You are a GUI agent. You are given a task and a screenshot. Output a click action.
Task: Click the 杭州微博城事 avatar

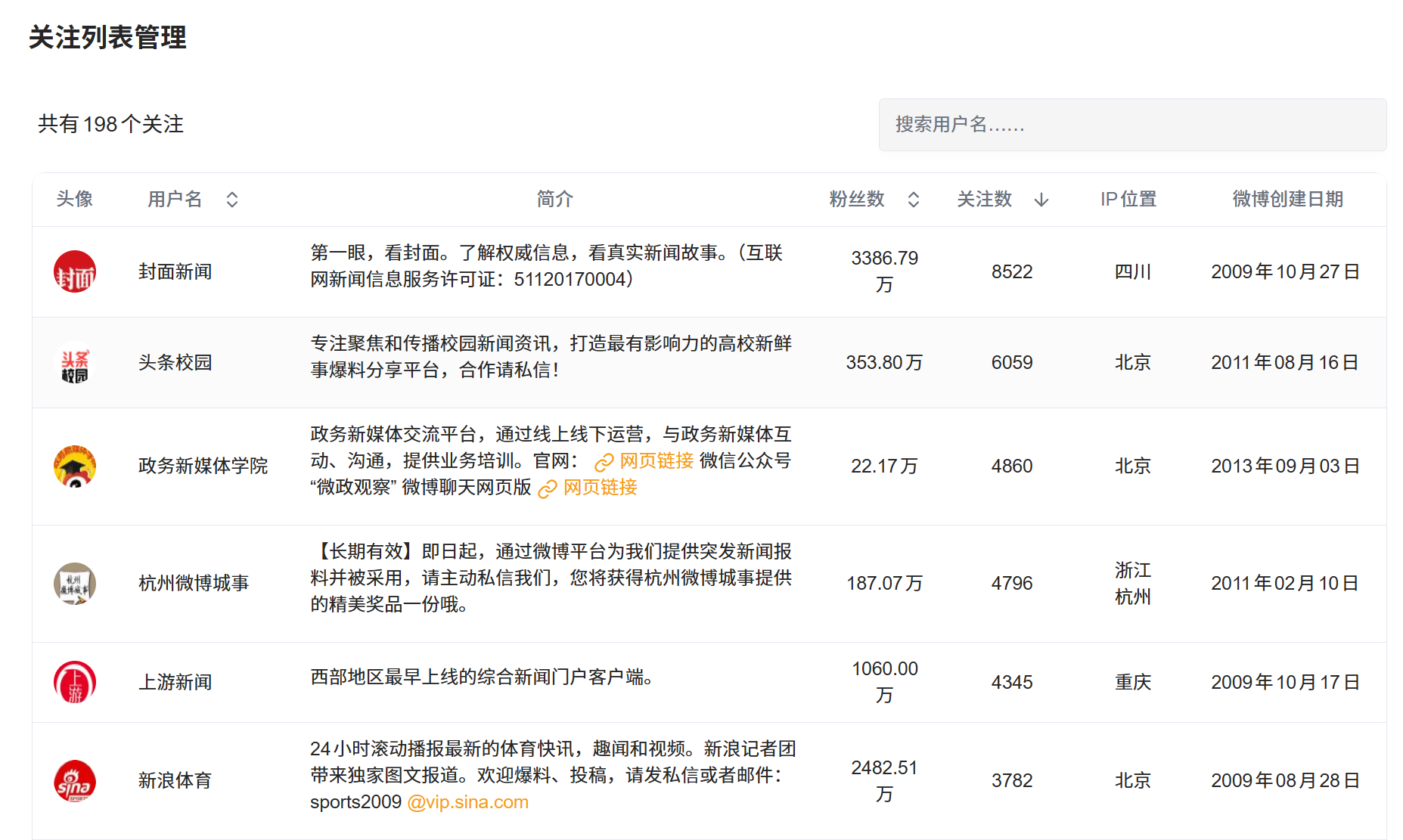(75, 583)
